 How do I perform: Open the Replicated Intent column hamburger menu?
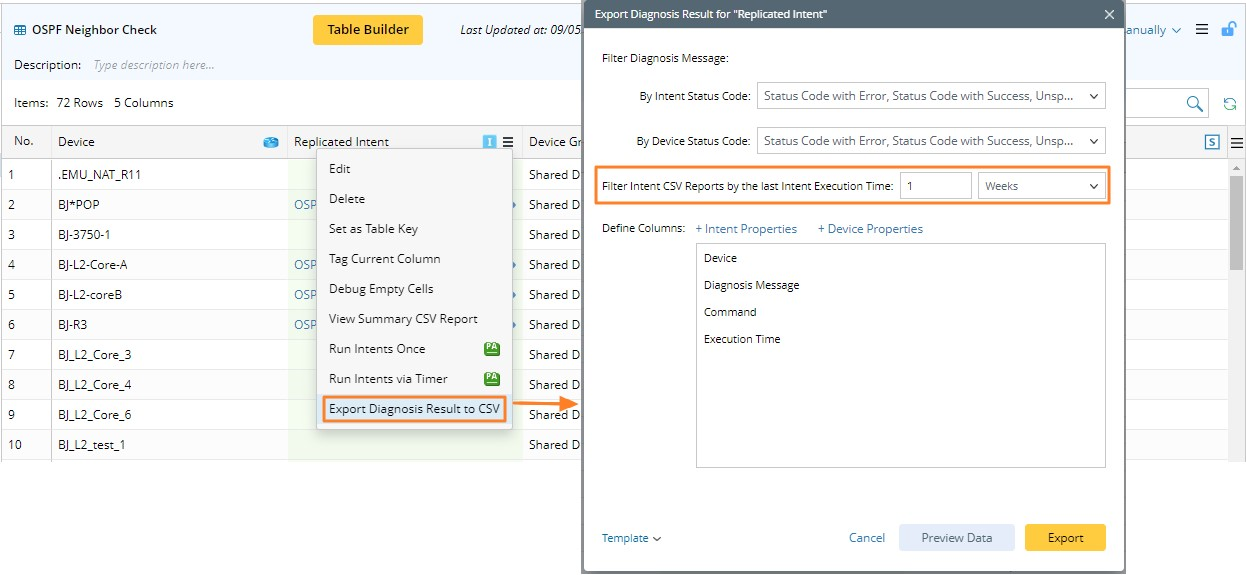pos(508,142)
